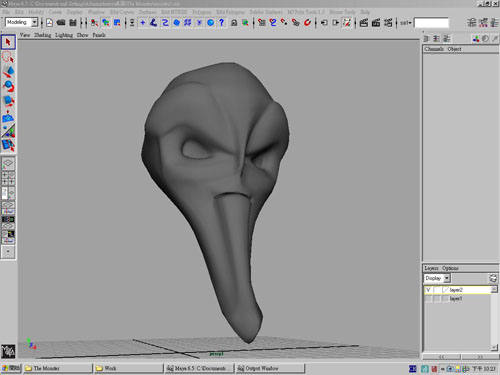Enable select by hierarchy mode
Viewport: 500px width, 375px height.
pos(94,23)
